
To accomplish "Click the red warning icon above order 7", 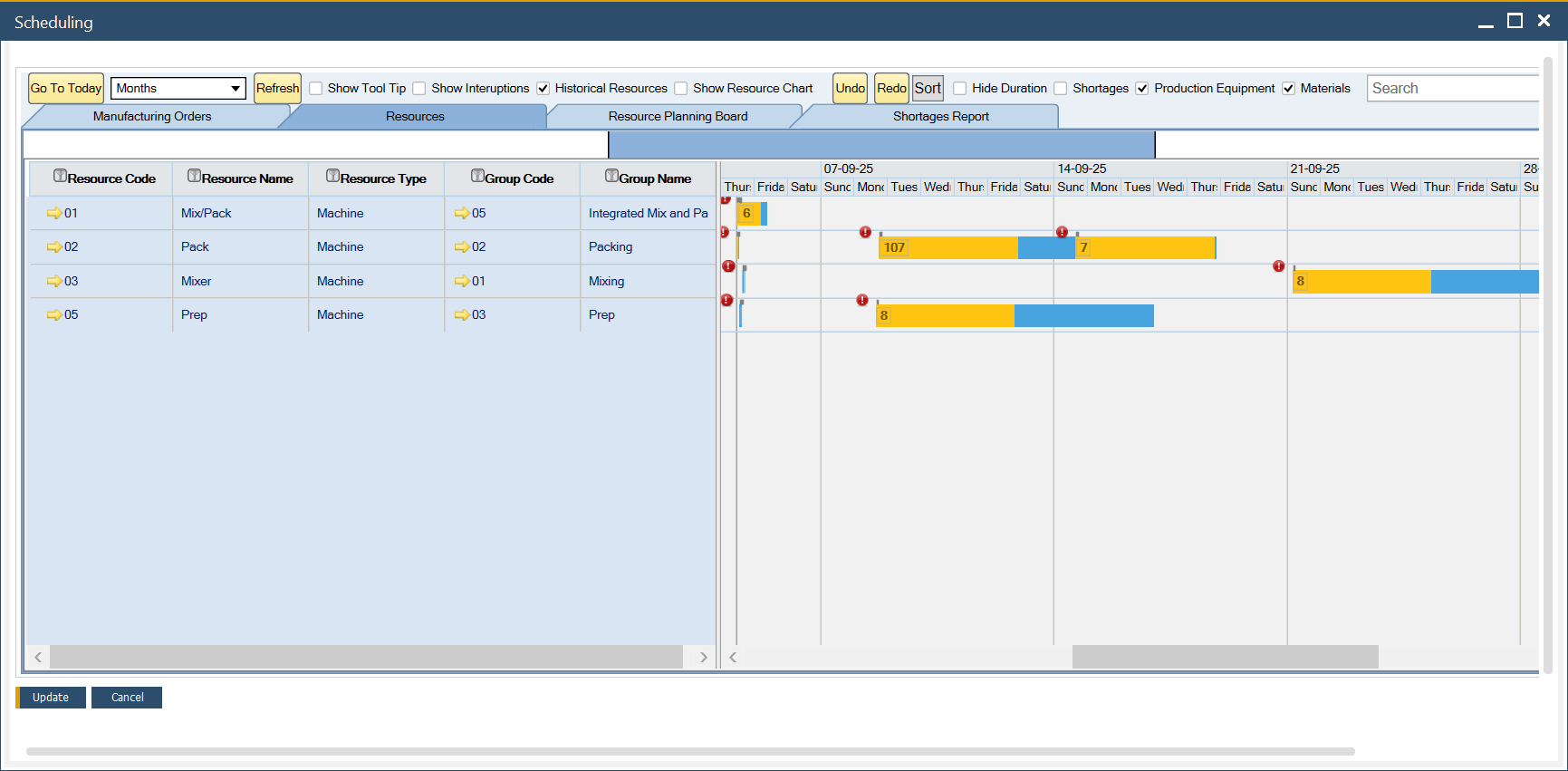I will (x=1062, y=232).
